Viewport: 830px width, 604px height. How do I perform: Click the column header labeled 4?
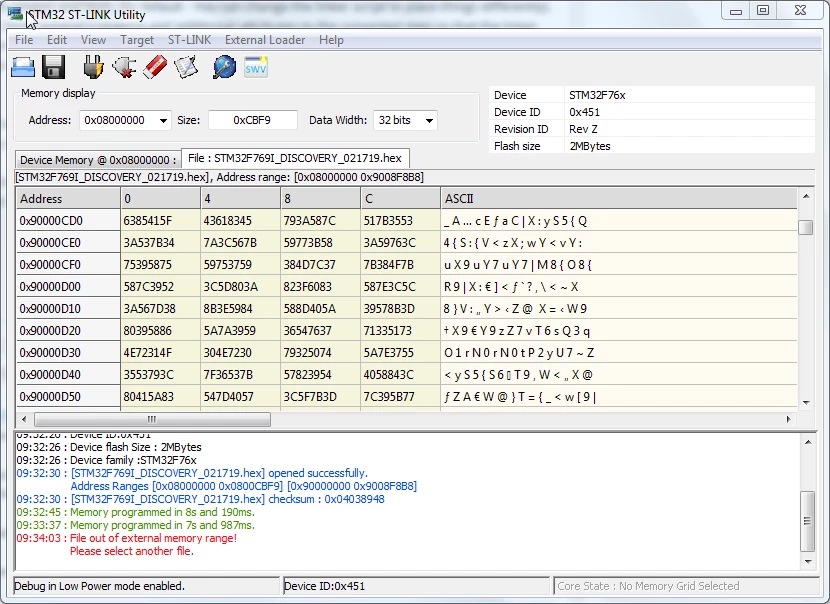click(x=240, y=199)
